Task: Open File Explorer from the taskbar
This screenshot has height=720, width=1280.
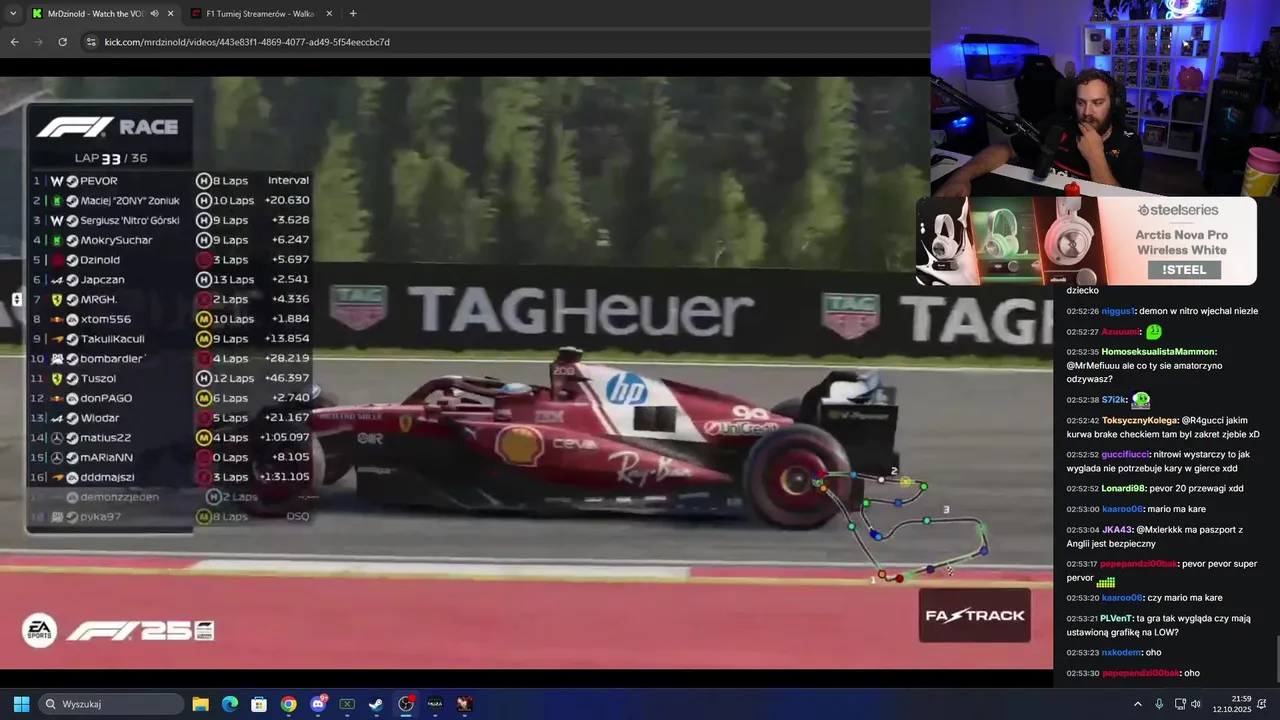Action: coord(200,704)
